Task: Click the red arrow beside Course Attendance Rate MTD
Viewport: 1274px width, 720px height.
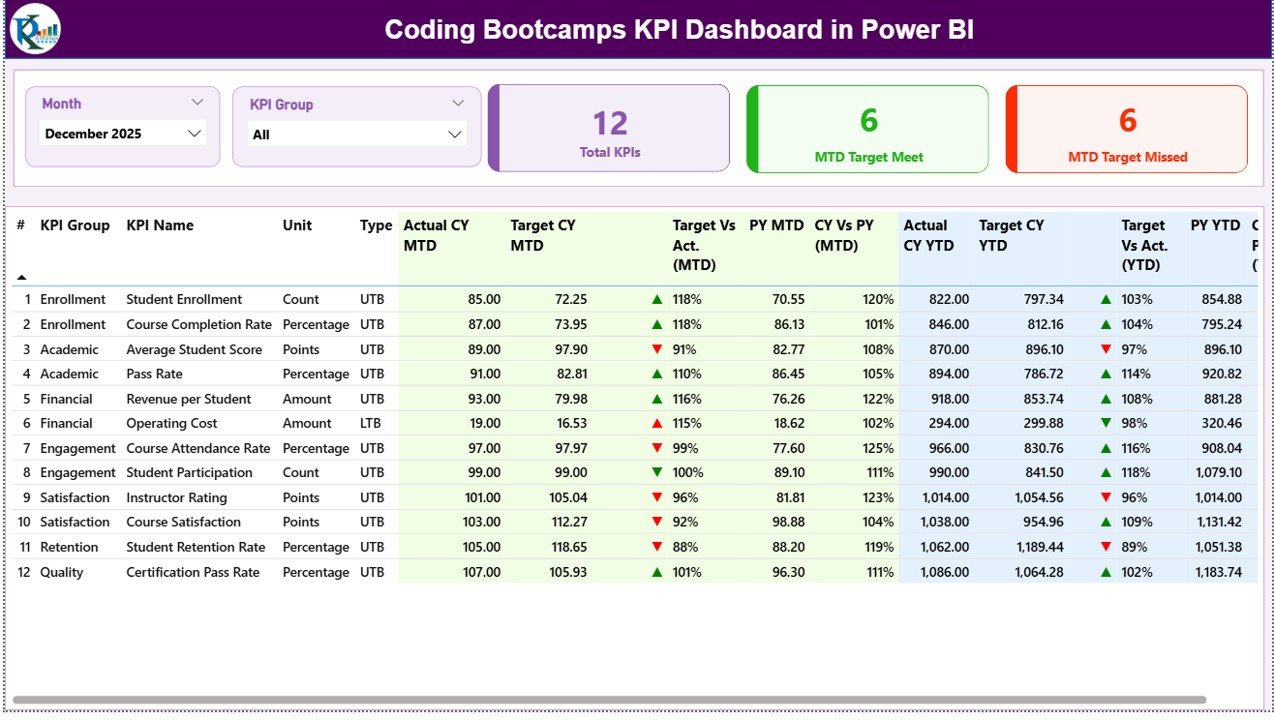Action: pos(656,448)
